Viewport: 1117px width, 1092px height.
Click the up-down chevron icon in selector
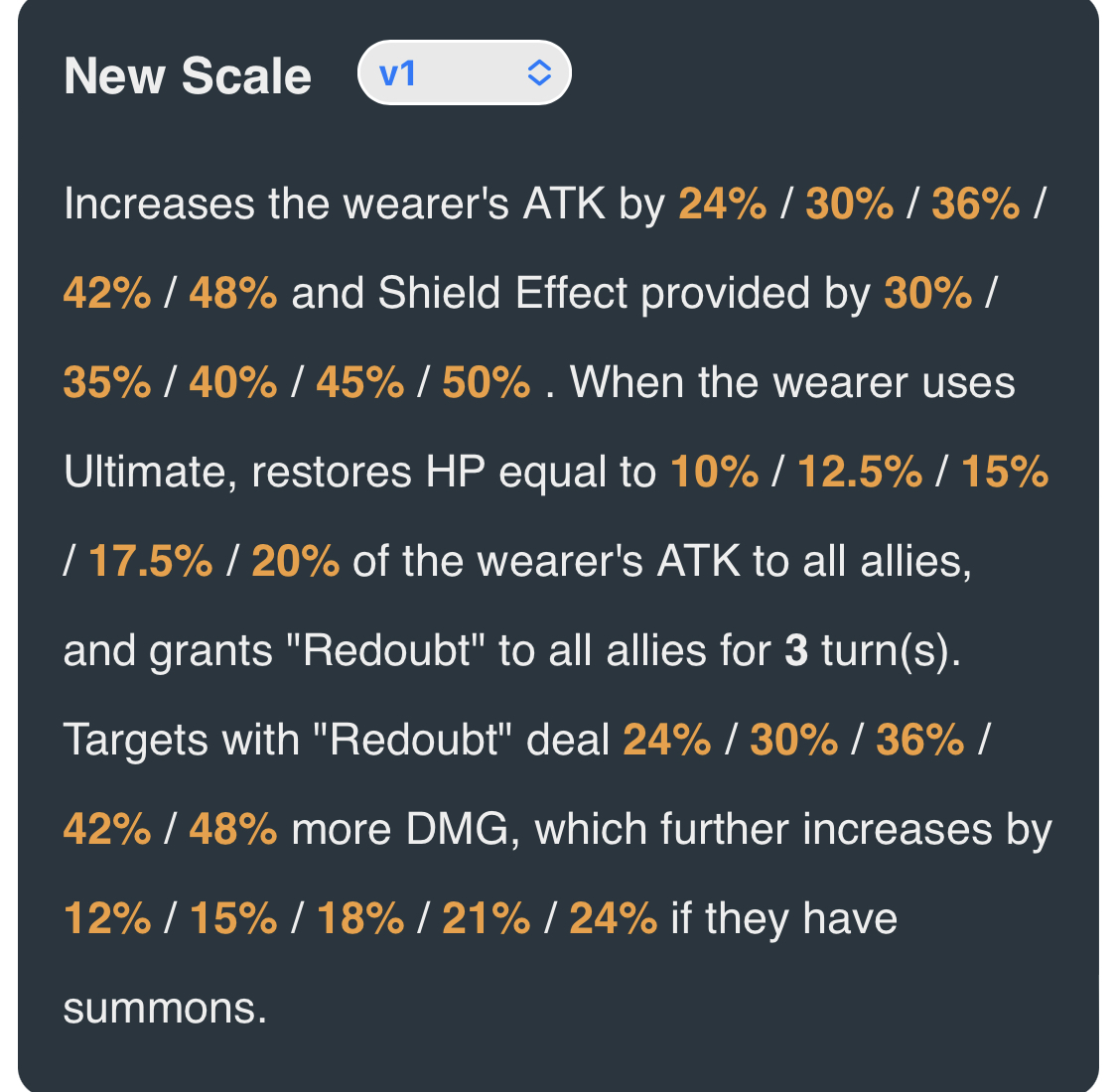click(x=539, y=72)
